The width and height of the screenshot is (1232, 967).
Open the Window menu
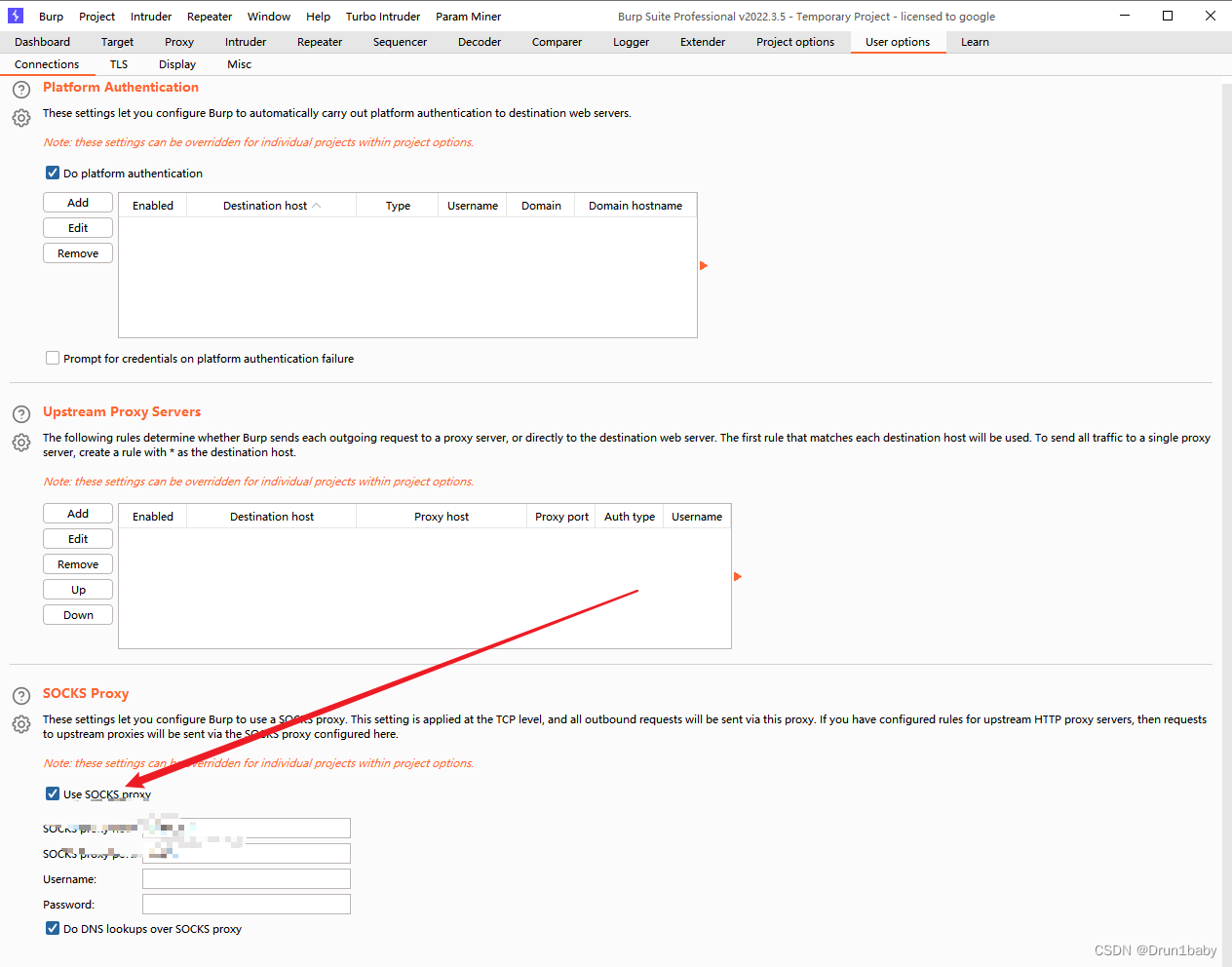click(269, 17)
